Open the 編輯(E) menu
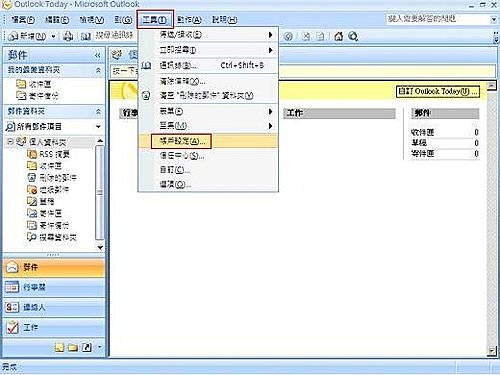This screenshot has height=375, width=500. point(57,20)
